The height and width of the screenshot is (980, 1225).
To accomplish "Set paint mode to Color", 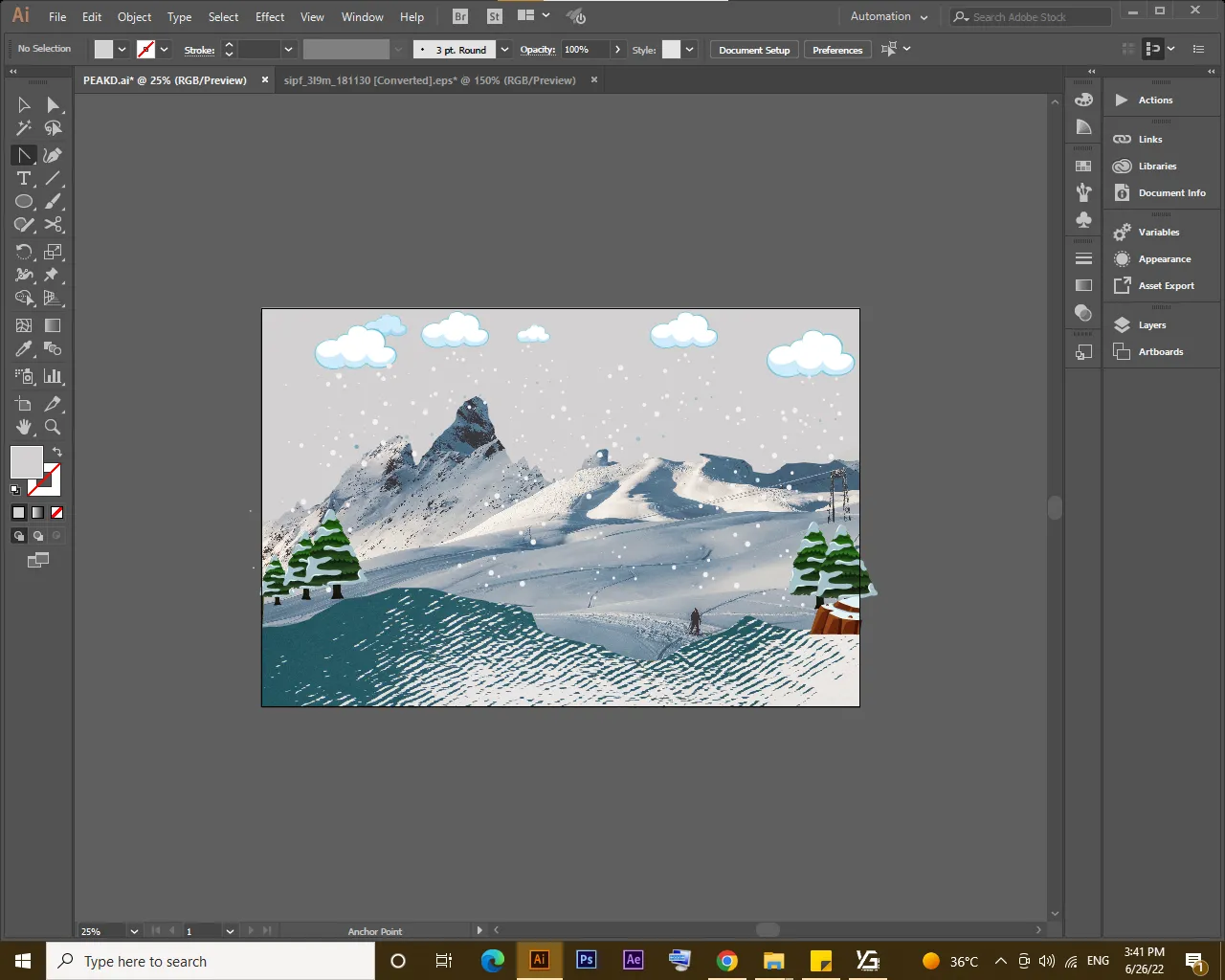I will [18, 513].
